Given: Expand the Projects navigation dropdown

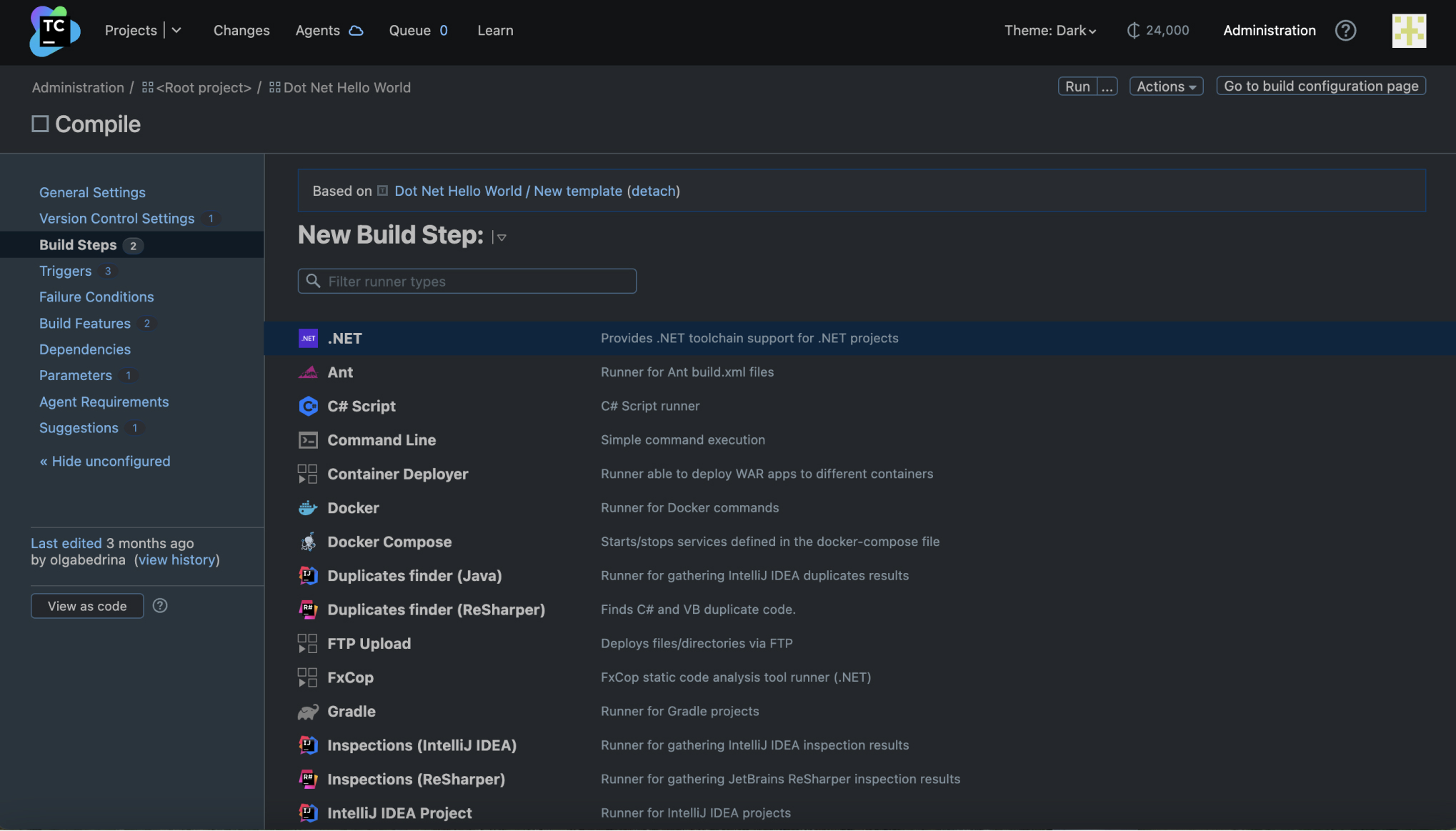Looking at the screenshot, I should pos(176,29).
